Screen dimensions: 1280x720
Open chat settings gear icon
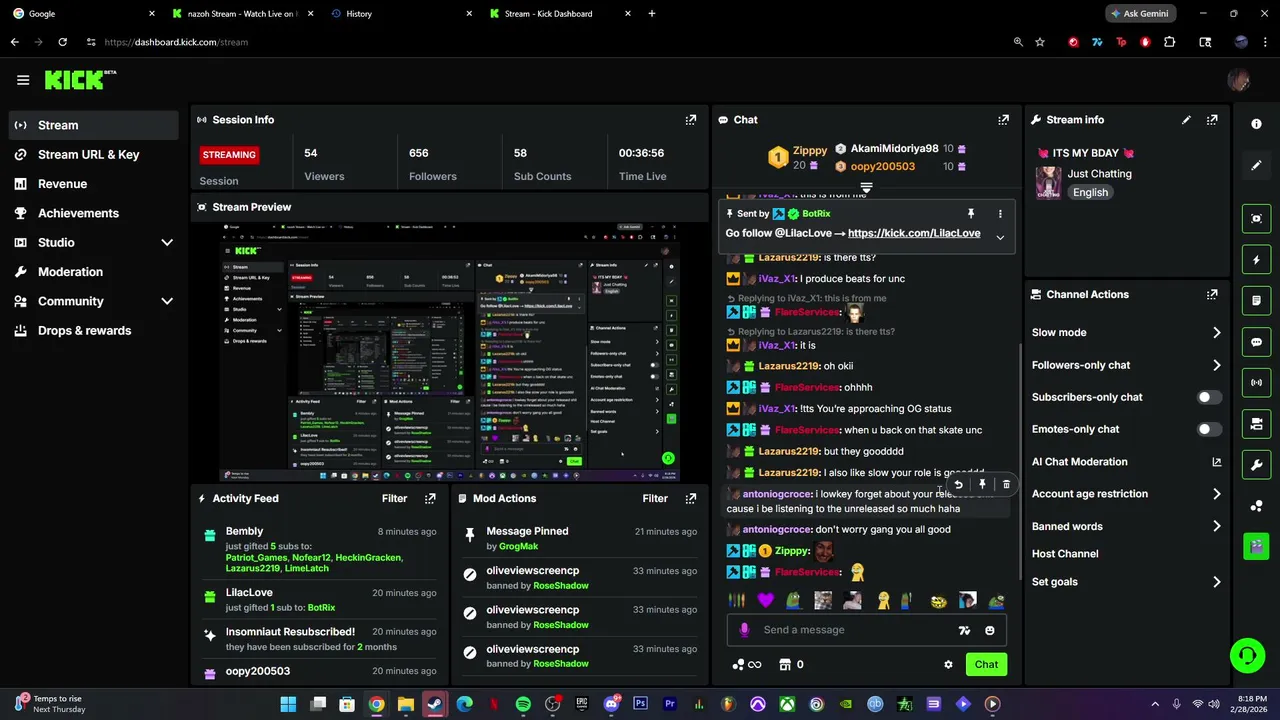pos(948,664)
